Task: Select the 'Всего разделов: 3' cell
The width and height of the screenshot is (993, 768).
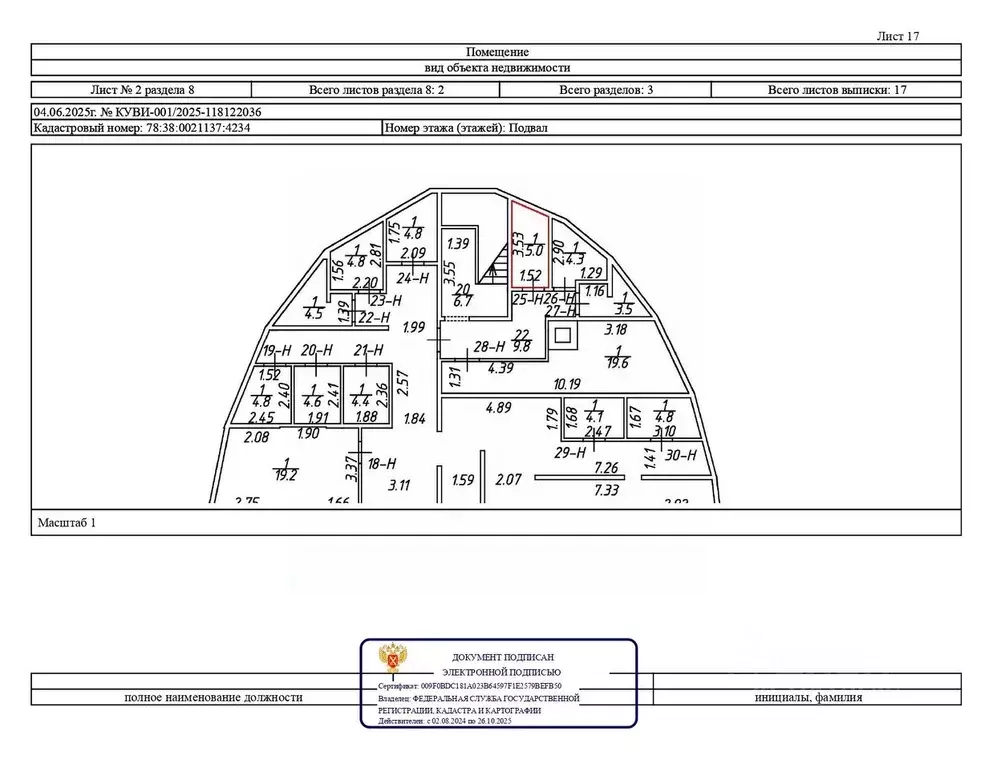Action: [x=606, y=89]
